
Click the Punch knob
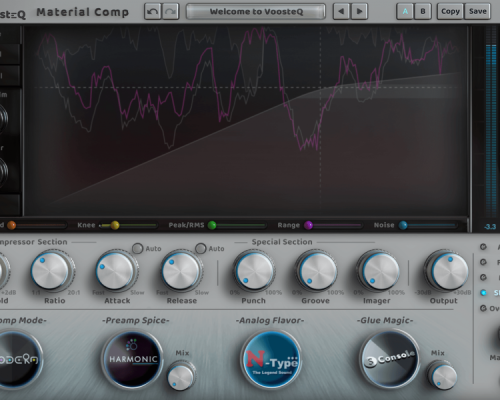tap(254, 270)
